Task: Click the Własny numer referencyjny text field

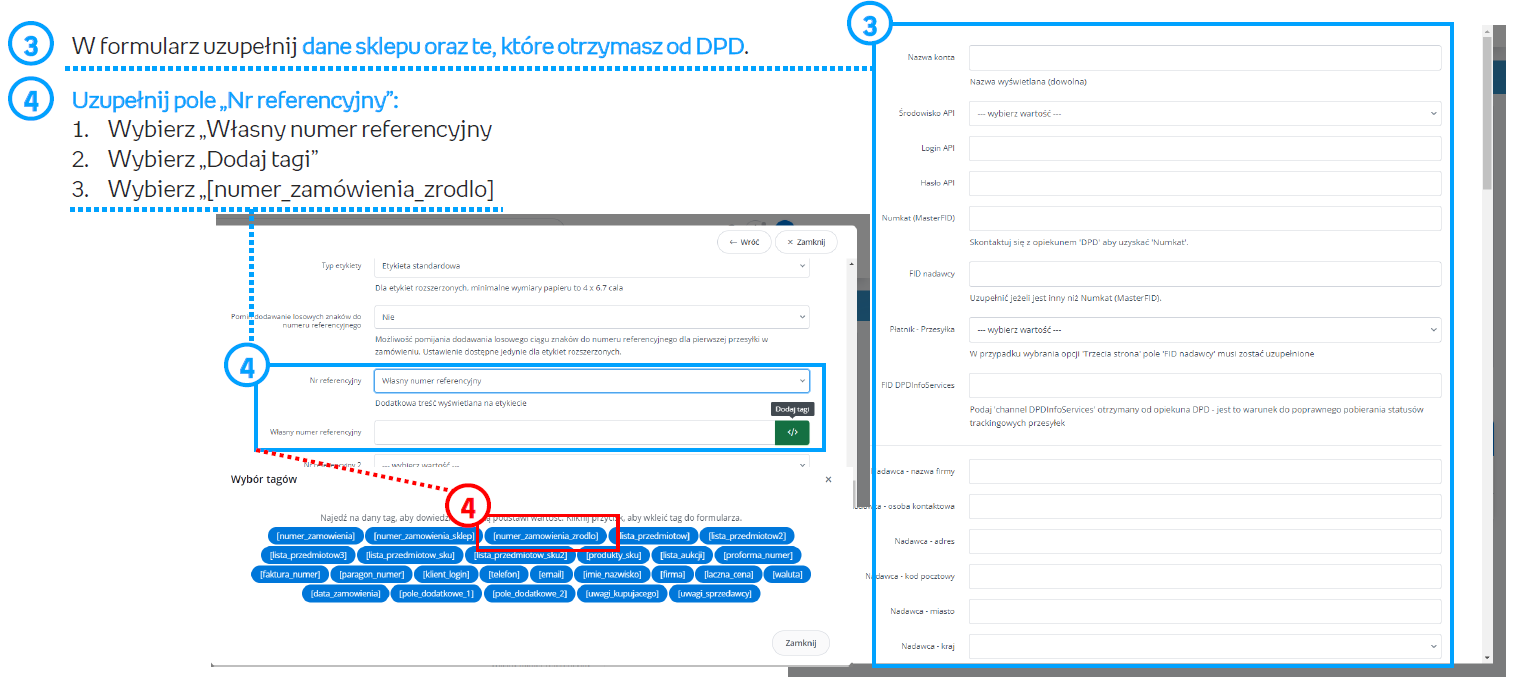Action: pos(574,432)
